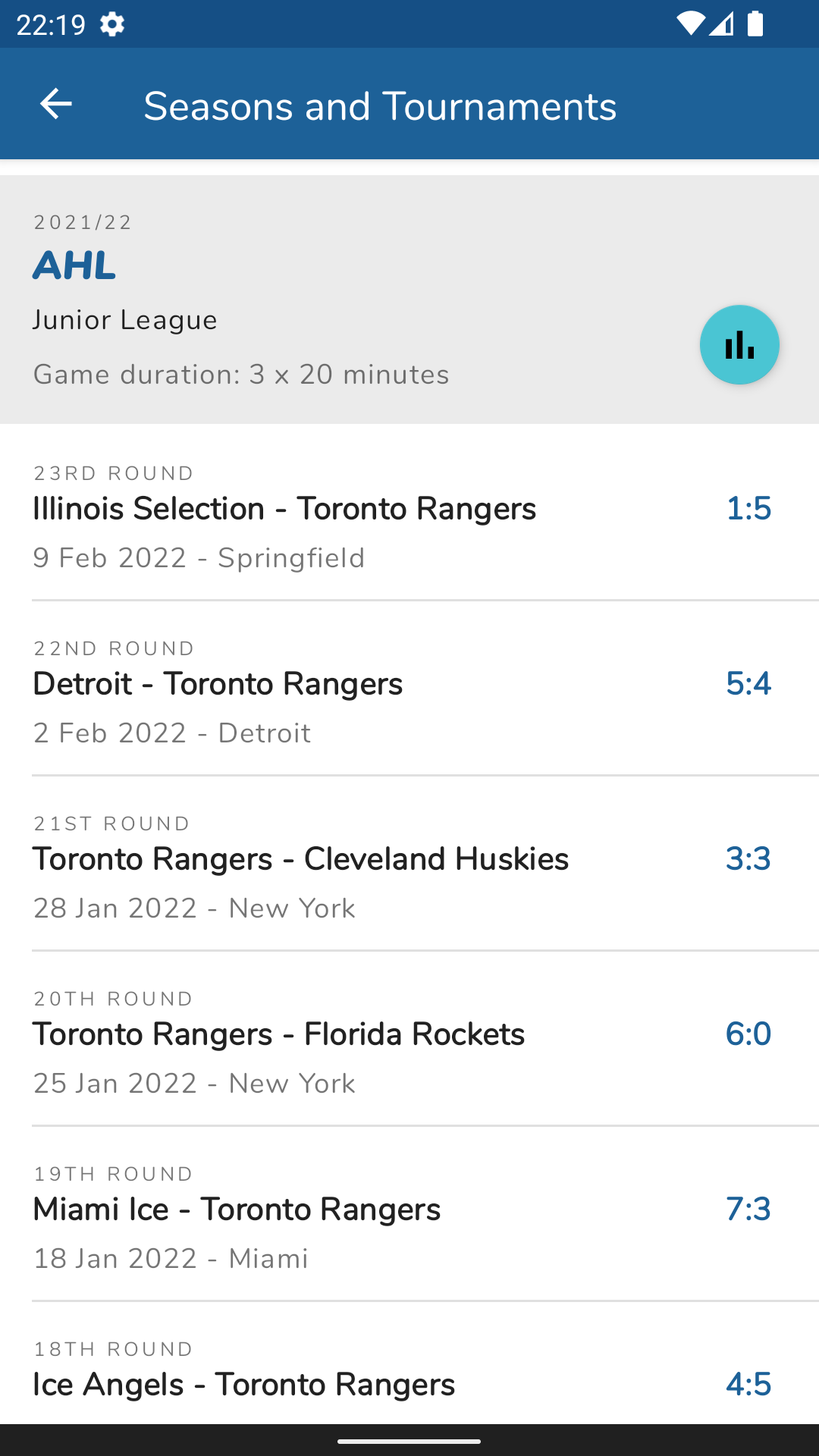The height and width of the screenshot is (1456, 819).
Task: Tap the bottom navigation gesture handle
Action: pos(409,1441)
